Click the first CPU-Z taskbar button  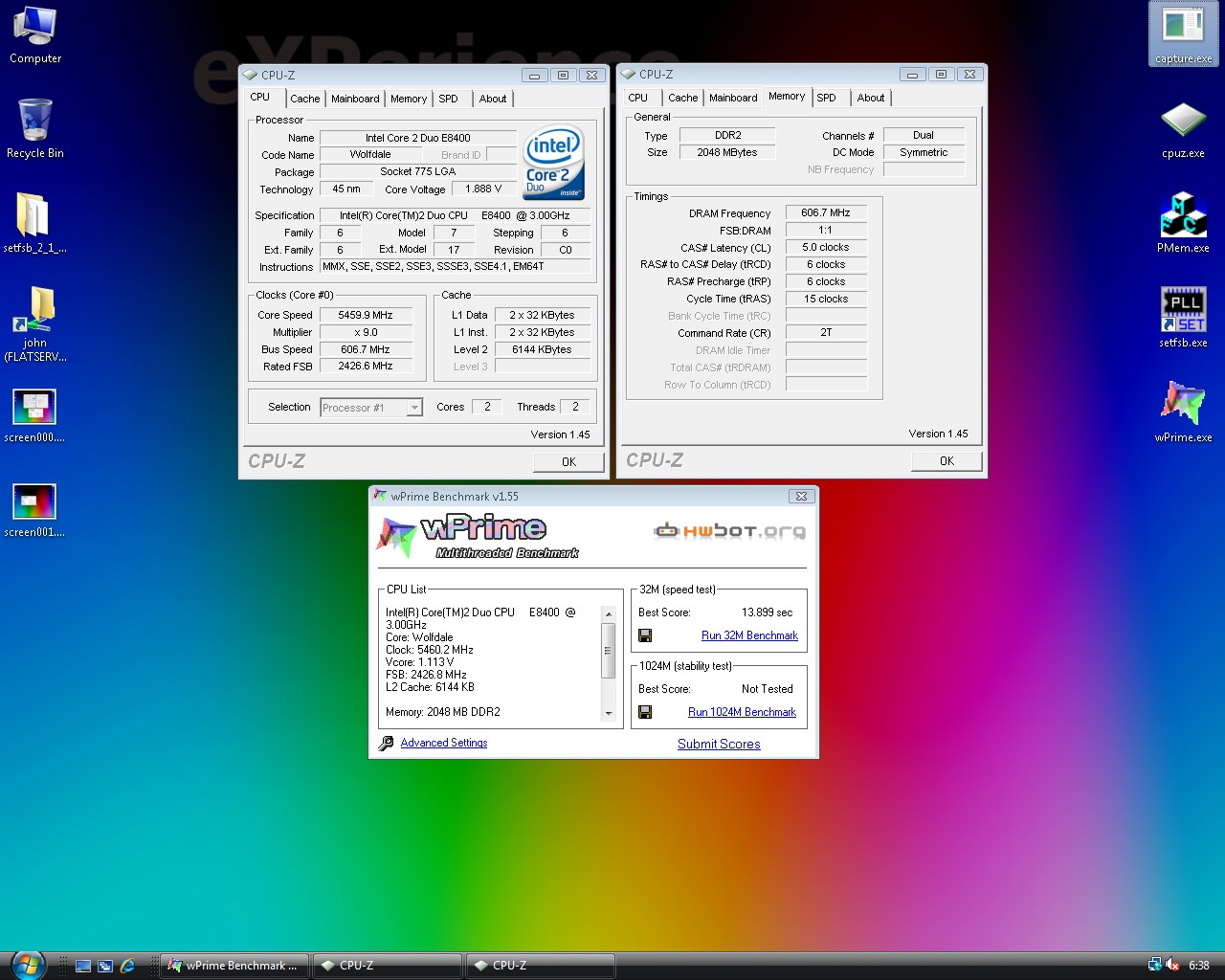click(388, 966)
